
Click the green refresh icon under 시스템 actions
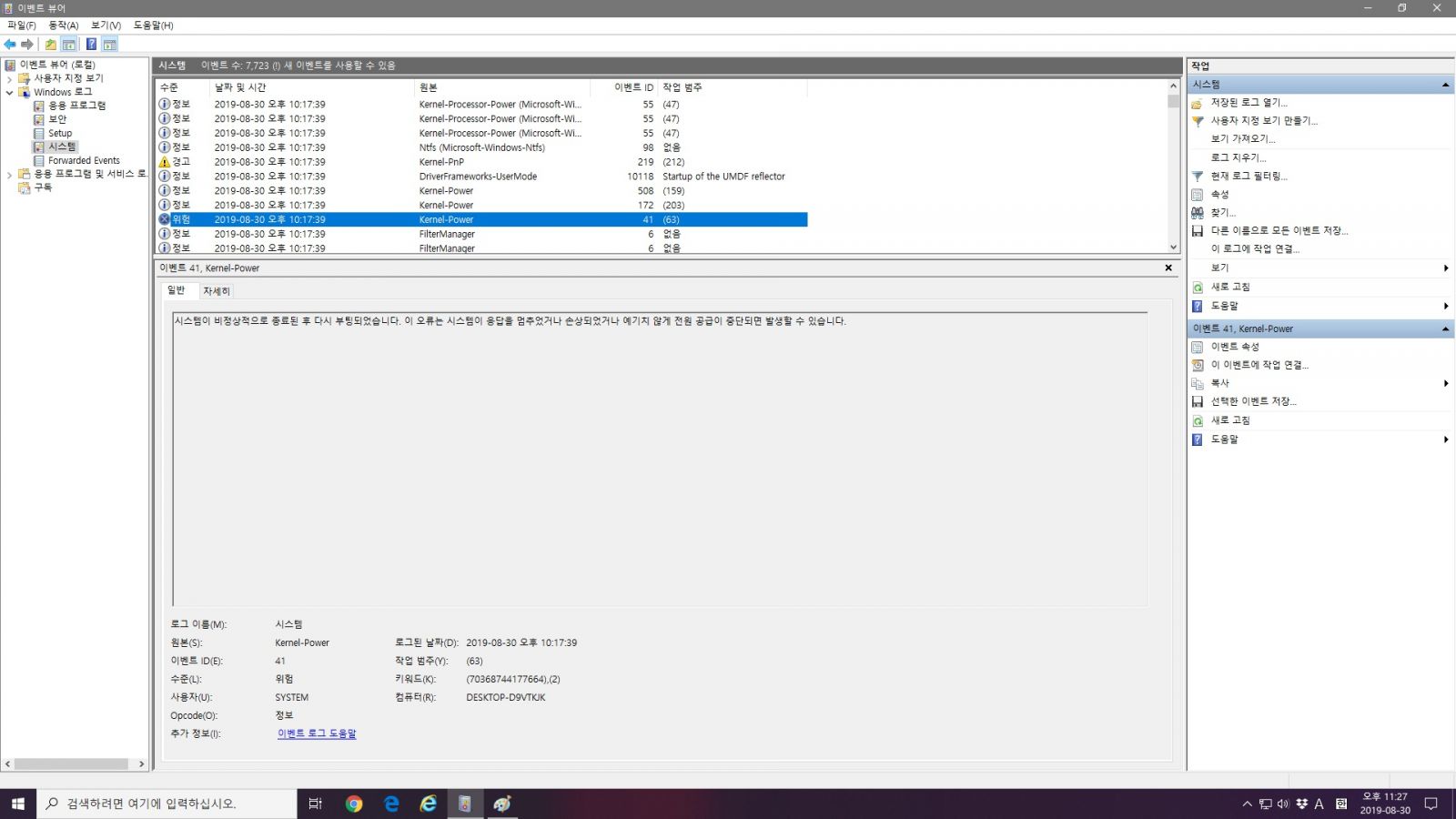(1198, 288)
